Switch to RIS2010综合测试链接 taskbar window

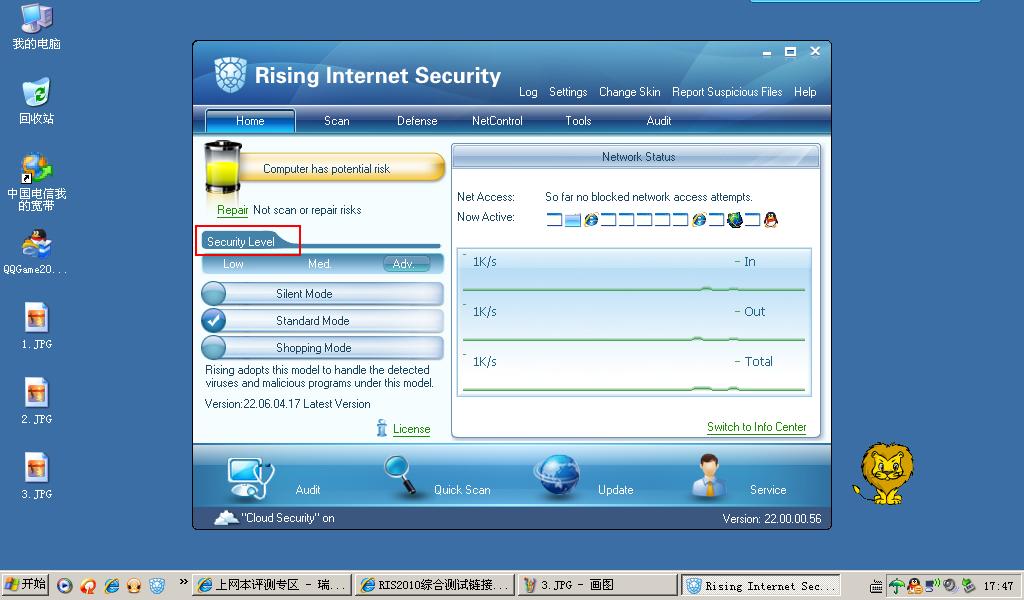click(434, 585)
